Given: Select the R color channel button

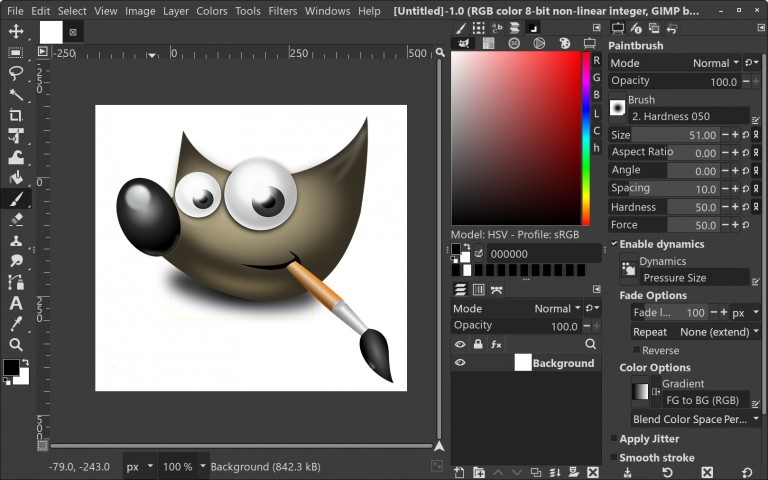Looking at the screenshot, I should (x=597, y=61).
